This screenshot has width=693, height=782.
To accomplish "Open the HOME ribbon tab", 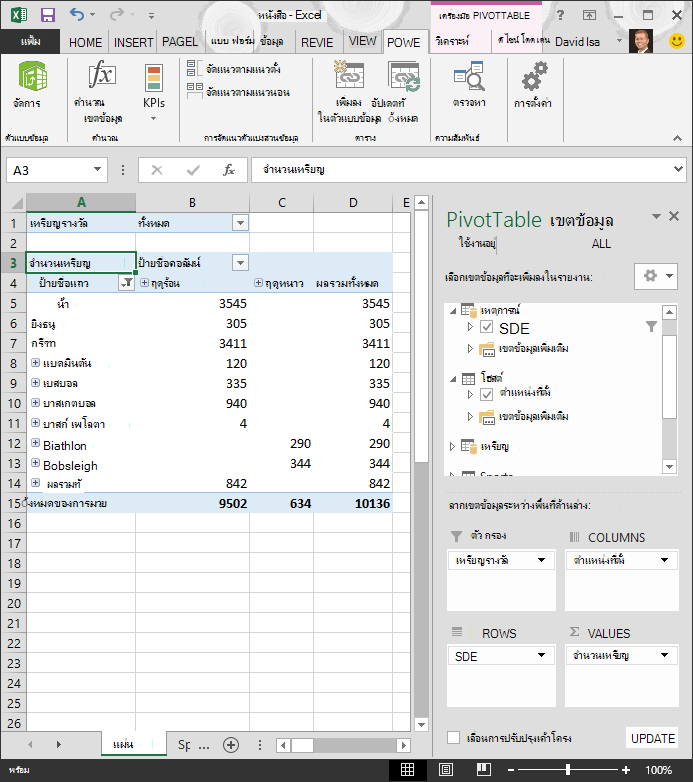I will pos(85,42).
